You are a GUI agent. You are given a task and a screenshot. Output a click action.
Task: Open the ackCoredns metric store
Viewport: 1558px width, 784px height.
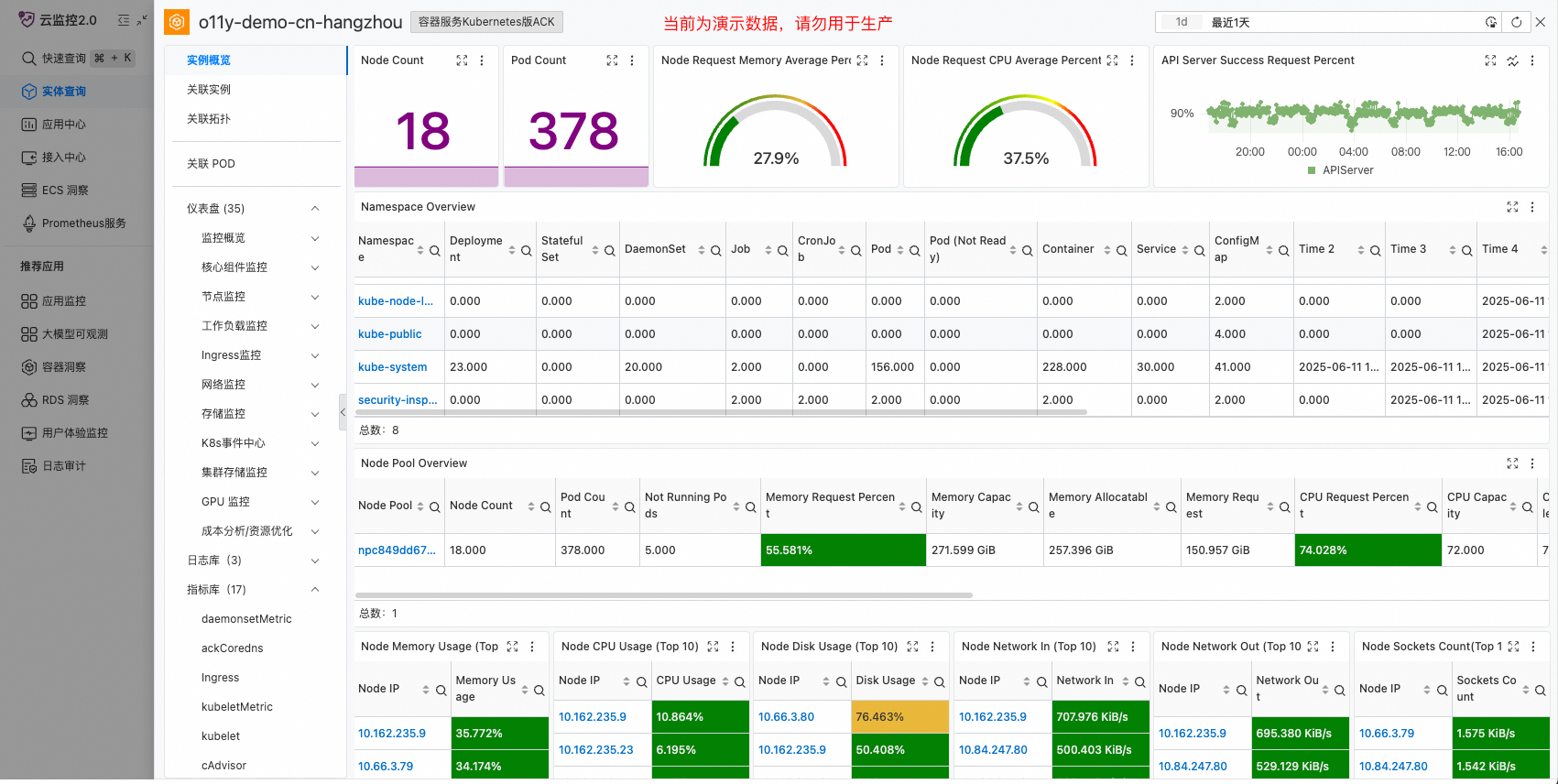[233, 648]
